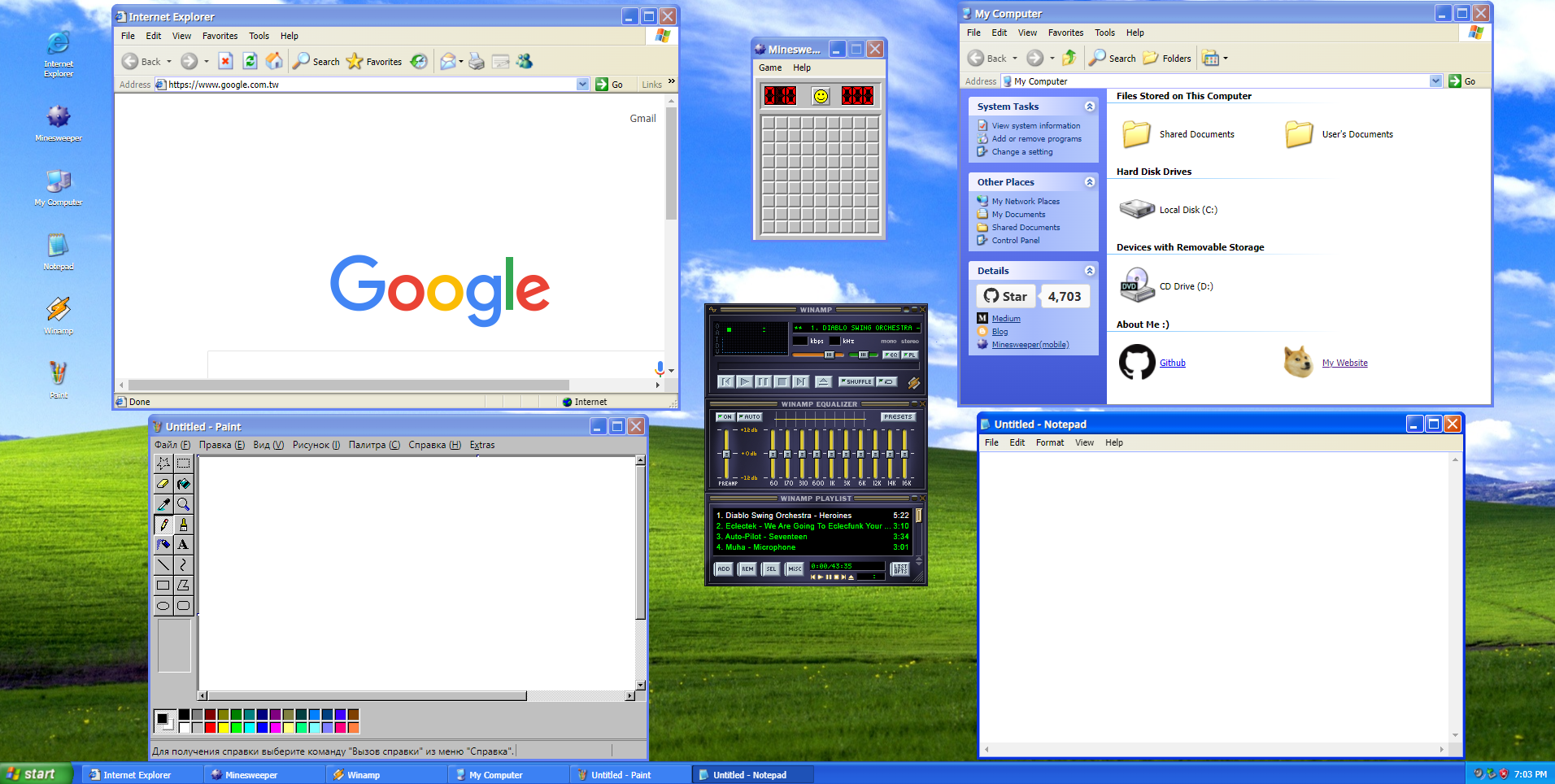1555x784 pixels.
Task: Toggle the equalizer ON button
Action: coord(725,416)
